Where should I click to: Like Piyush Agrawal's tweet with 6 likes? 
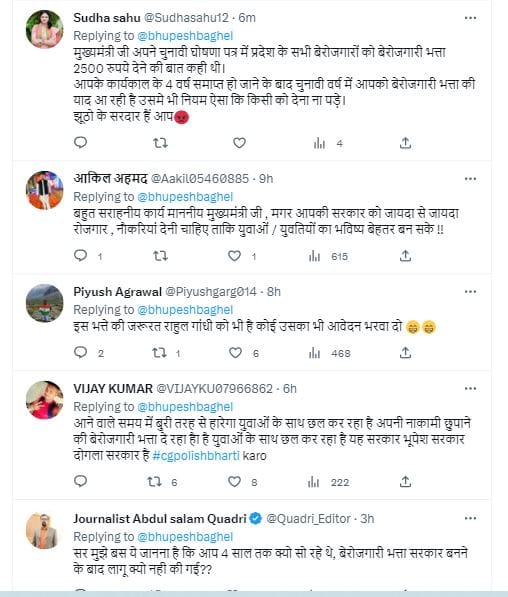[235, 353]
